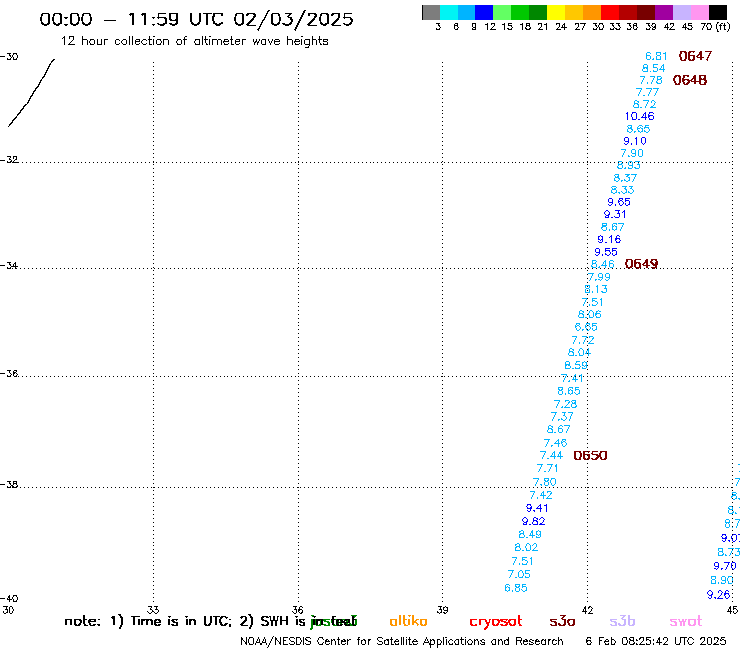Screen dimensions: 740x650
Task: Click the time range title for 02/03/2025
Action: click(x=196, y=19)
